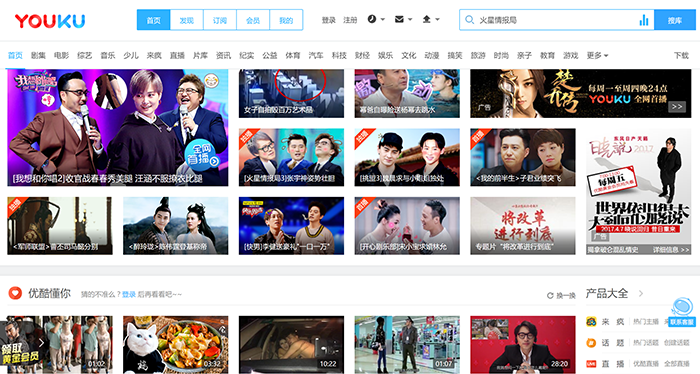Viewport: 700px width, 374px height.
Task: Open the 动漫 category
Action: [x=432, y=55]
